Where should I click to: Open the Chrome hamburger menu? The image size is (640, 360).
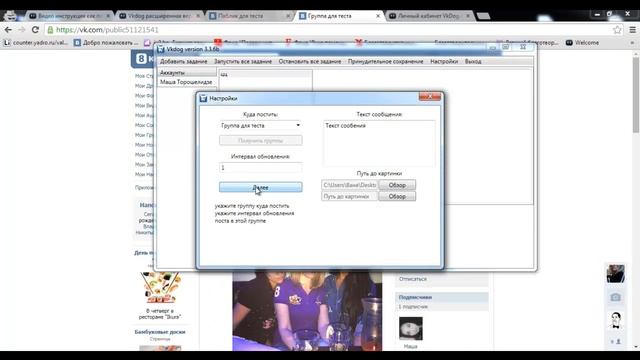click(632, 30)
